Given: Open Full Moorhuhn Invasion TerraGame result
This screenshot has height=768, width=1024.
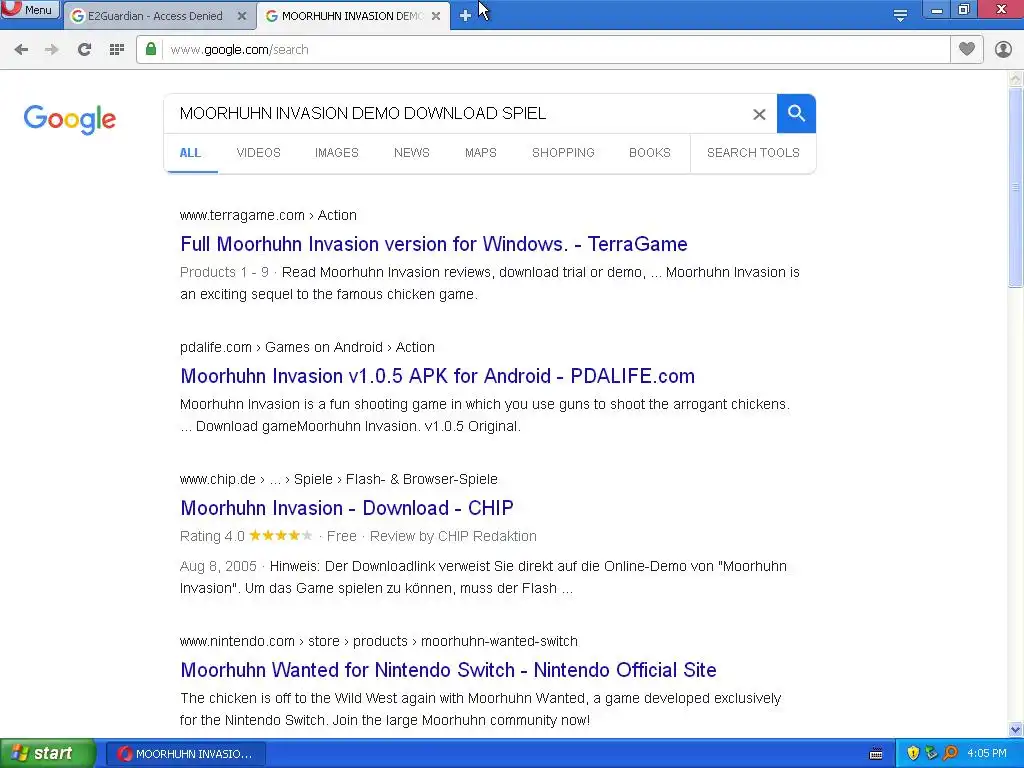Looking at the screenshot, I should click(434, 244).
